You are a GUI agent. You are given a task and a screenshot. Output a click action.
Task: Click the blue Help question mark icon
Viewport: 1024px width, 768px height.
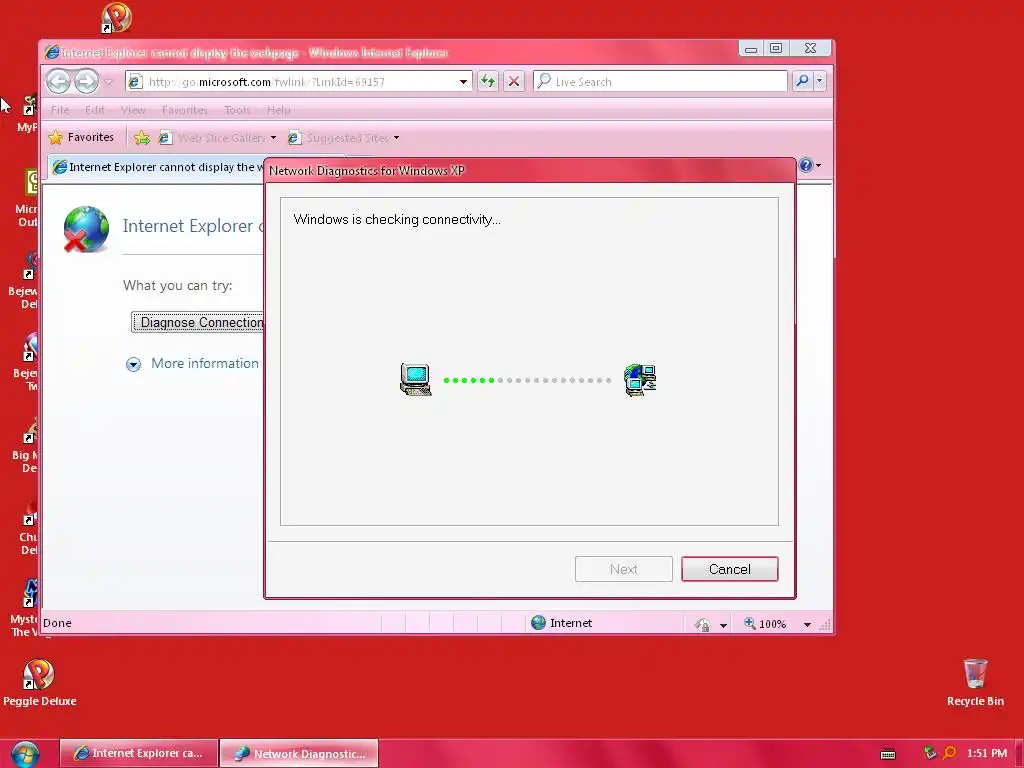tap(806, 165)
